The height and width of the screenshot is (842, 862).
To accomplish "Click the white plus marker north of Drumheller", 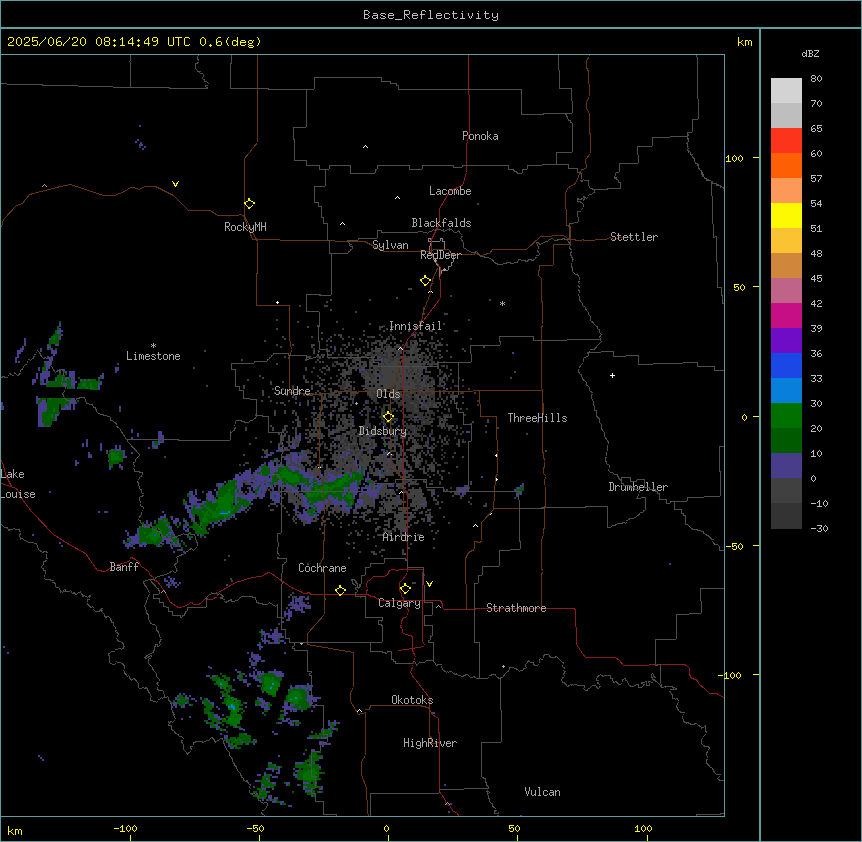I will pos(612,375).
